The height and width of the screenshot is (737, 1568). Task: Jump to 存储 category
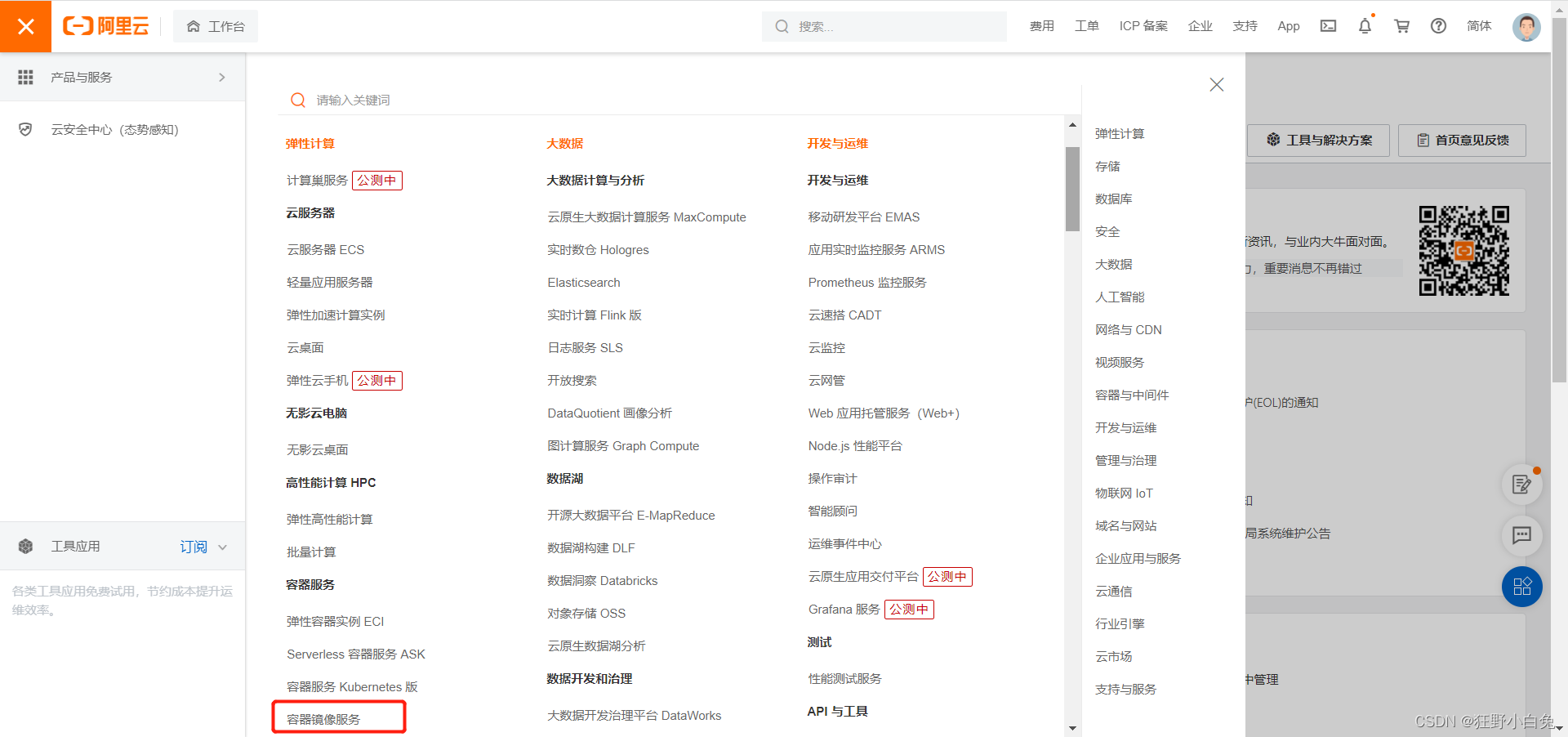click(x=1107, y=166)
